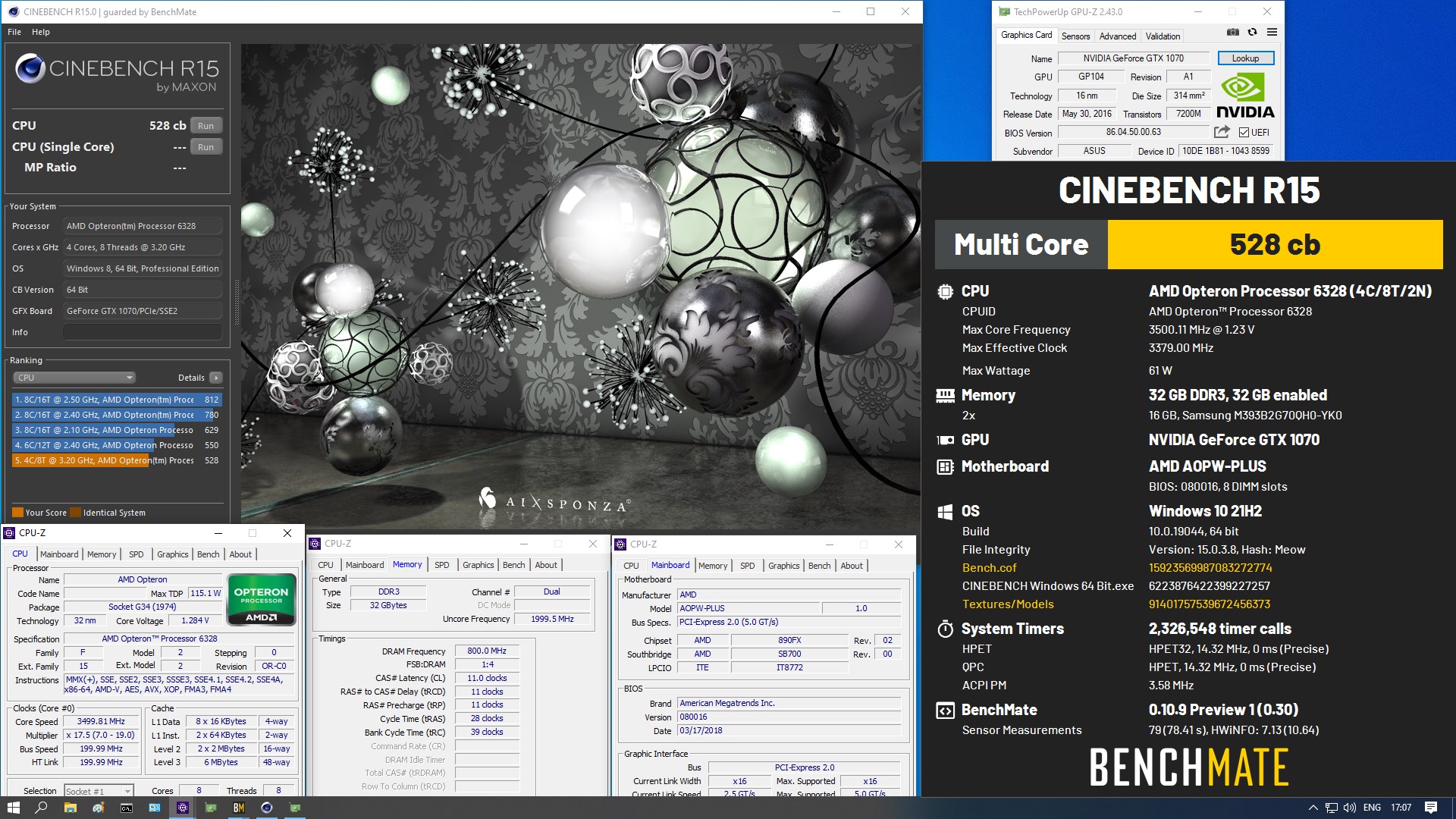The height and width of the screenshot is (819, 1456).
Task: Click the ENG language indicator
Action: 1372,808
